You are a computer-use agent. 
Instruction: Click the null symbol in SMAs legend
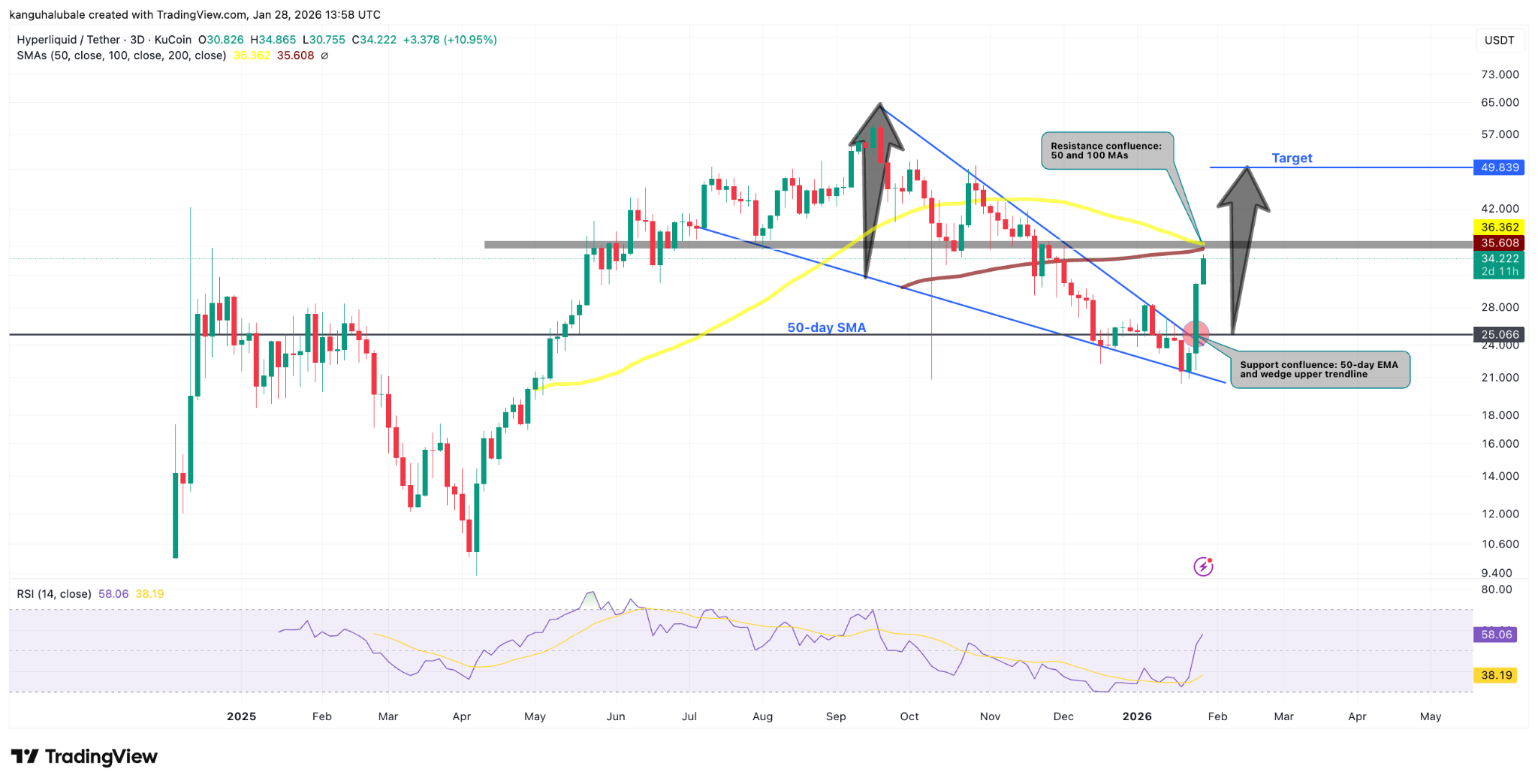click(324, 56)
